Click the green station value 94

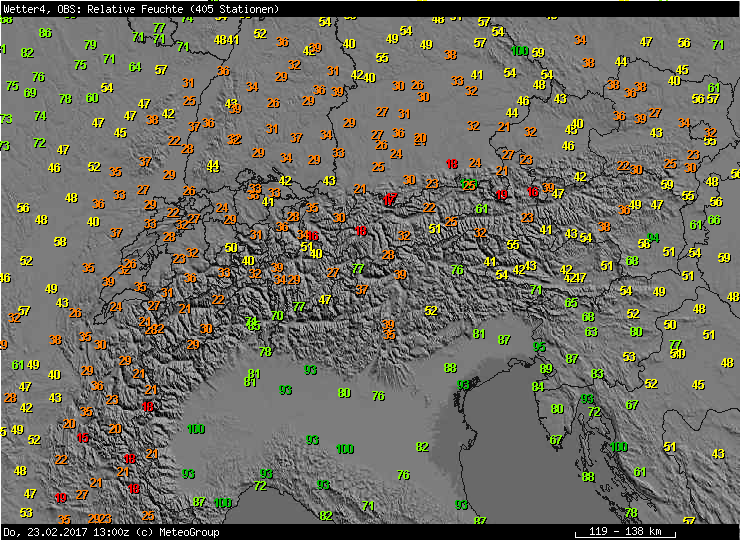point(653,239)
